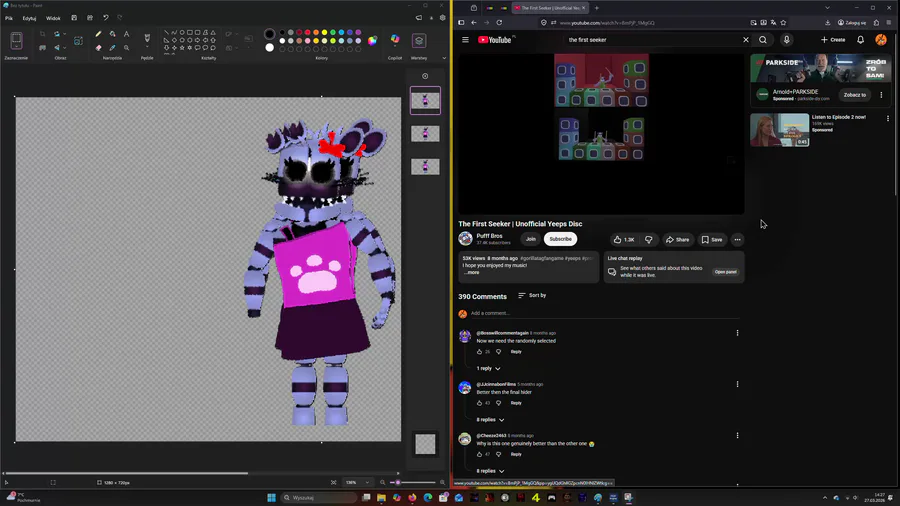900x506 pixels.
Task: Select the primary black color circle
Action: coord(269,34)
